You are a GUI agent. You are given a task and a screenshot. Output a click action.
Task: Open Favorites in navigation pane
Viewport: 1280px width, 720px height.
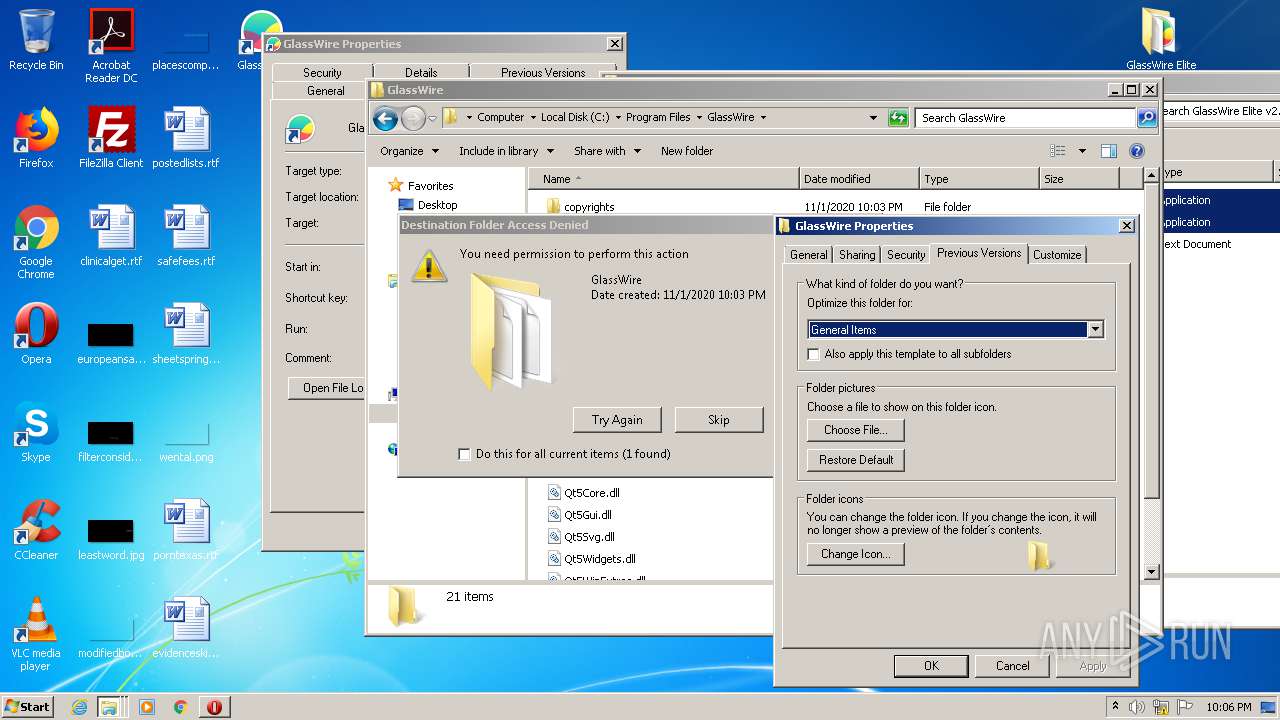point(430,186)
